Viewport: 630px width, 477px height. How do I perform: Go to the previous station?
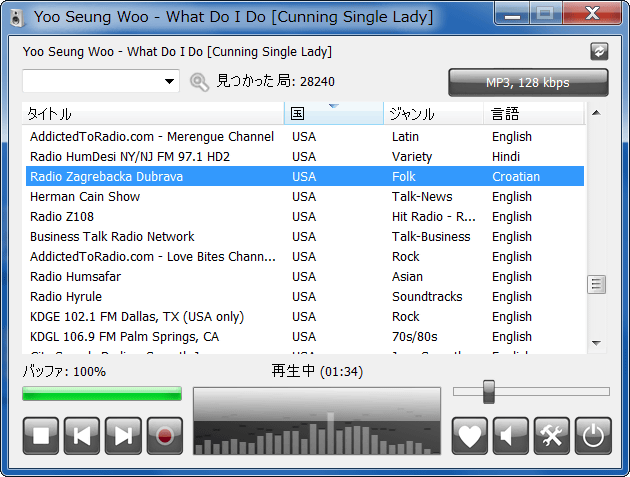pyautogui.click(x=82, y=436)
